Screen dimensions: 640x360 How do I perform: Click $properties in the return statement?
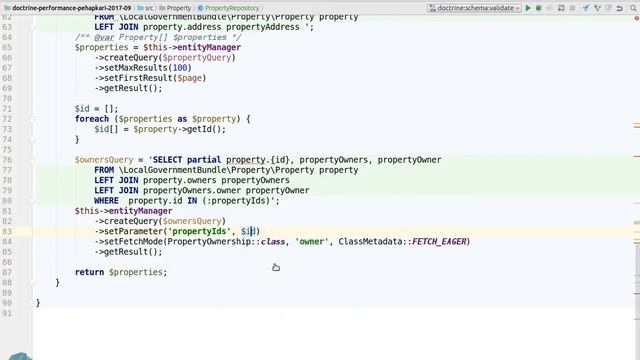point(136,272)
